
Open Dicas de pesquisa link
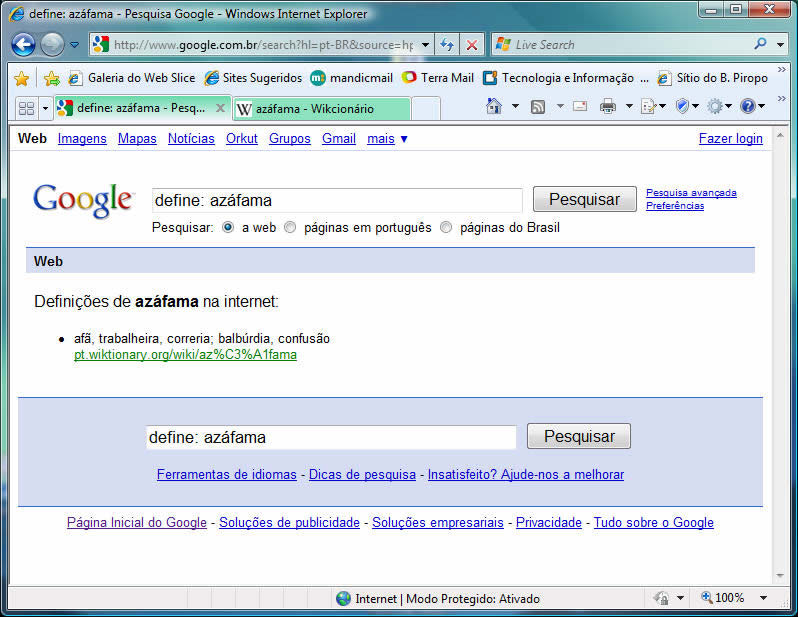click(362, 474)
